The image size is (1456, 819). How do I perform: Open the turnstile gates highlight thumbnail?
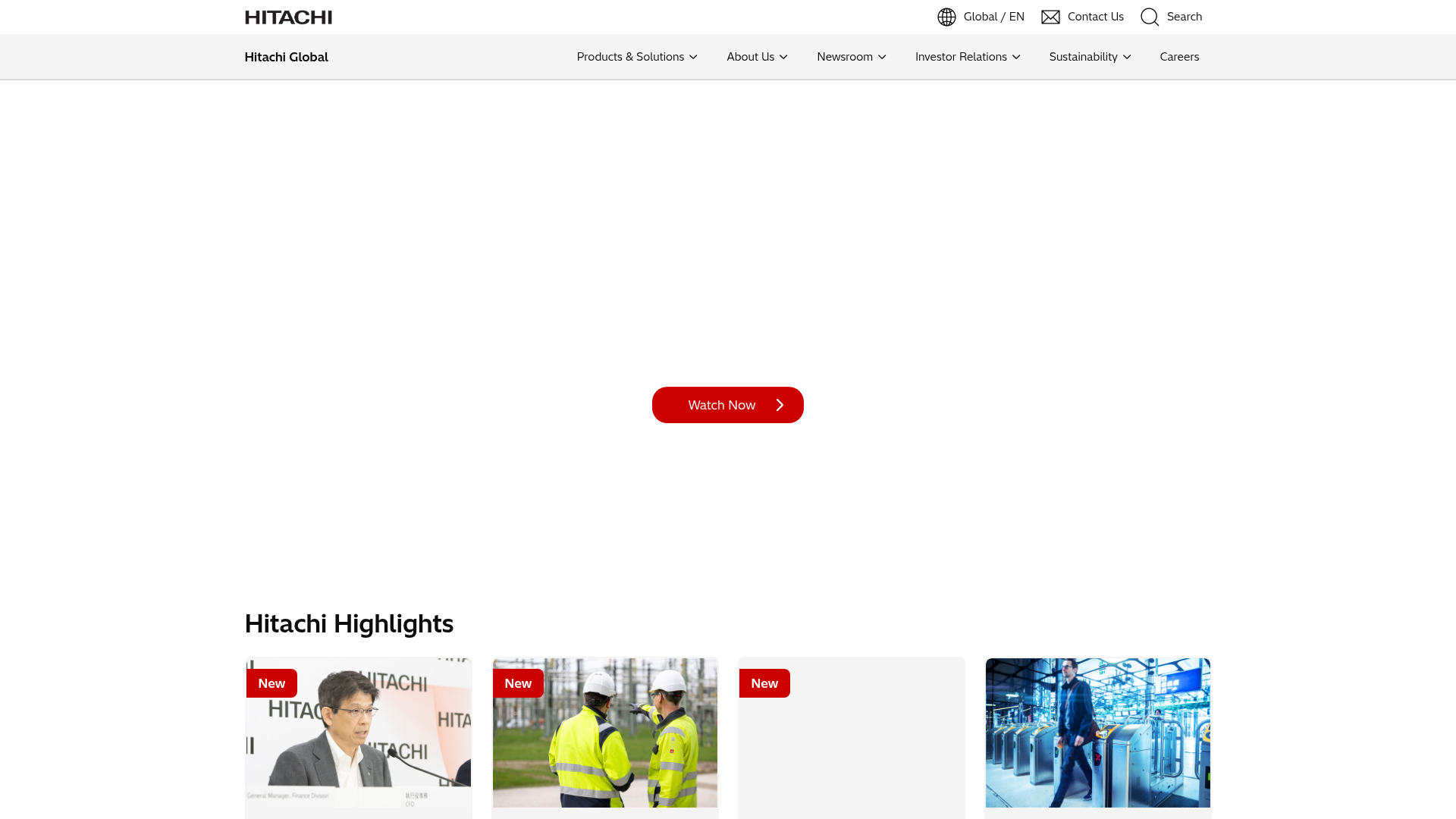pyautogui.click(x=1097, y=733)
